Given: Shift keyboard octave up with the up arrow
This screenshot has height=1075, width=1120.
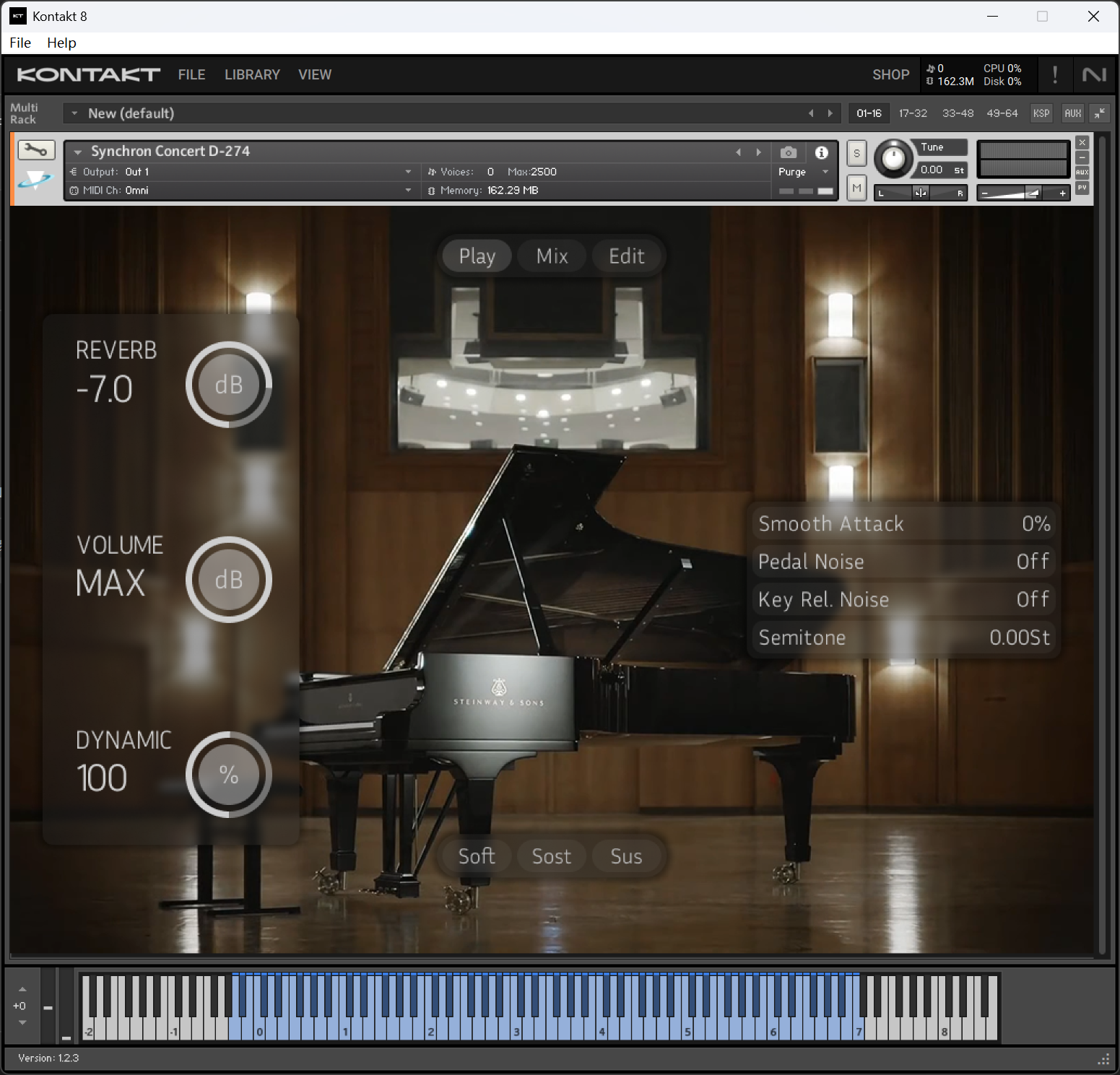Looking at the screenshot, I should point(22,990).
